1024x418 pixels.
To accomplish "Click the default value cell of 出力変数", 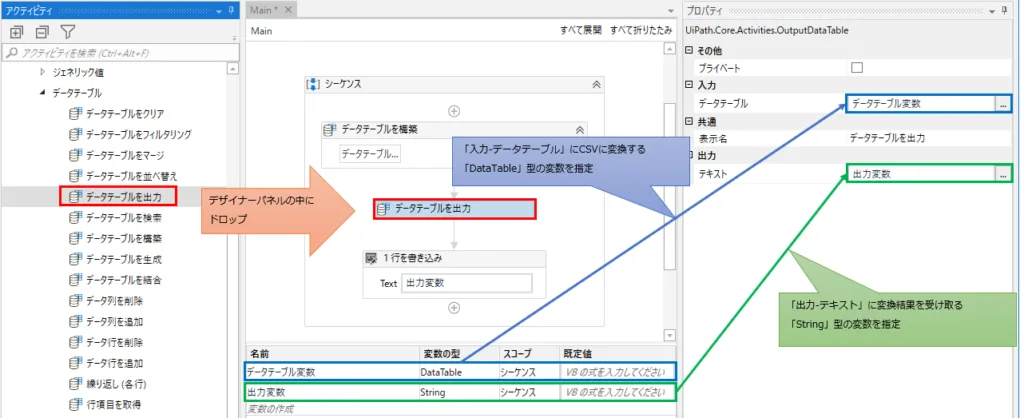I will 617,393.
